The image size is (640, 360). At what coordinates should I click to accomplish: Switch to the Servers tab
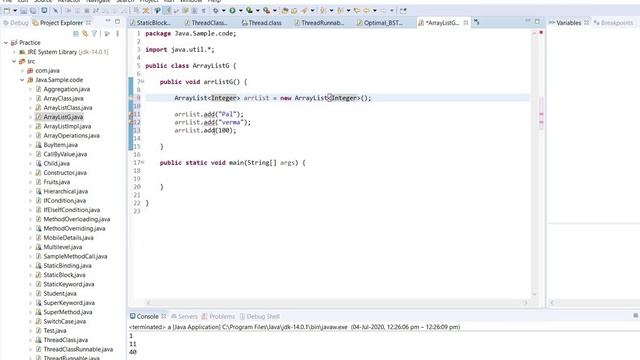point(184,316)
